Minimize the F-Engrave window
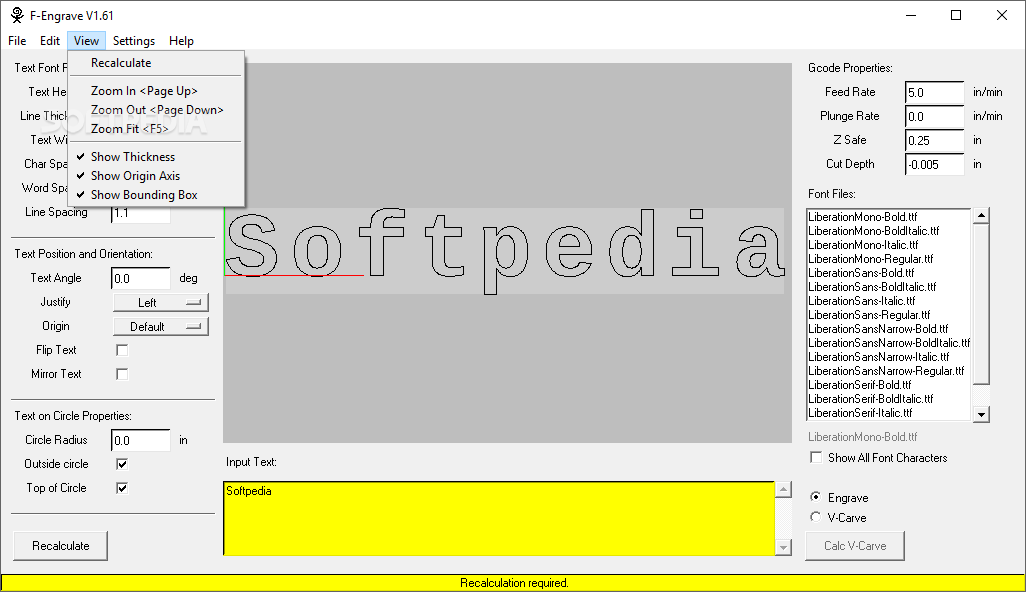1026x592 pixels. (910, 15)
